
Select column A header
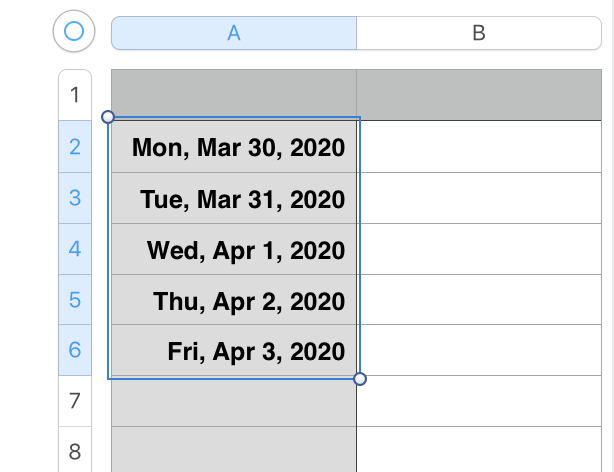pos(234,32)
